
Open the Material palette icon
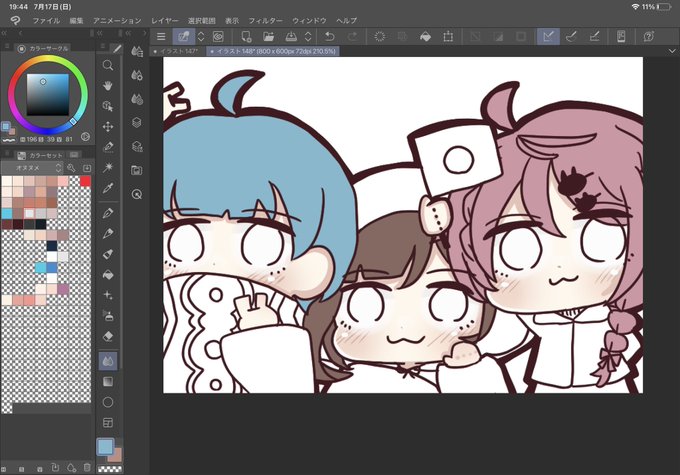tap(137, 170)
